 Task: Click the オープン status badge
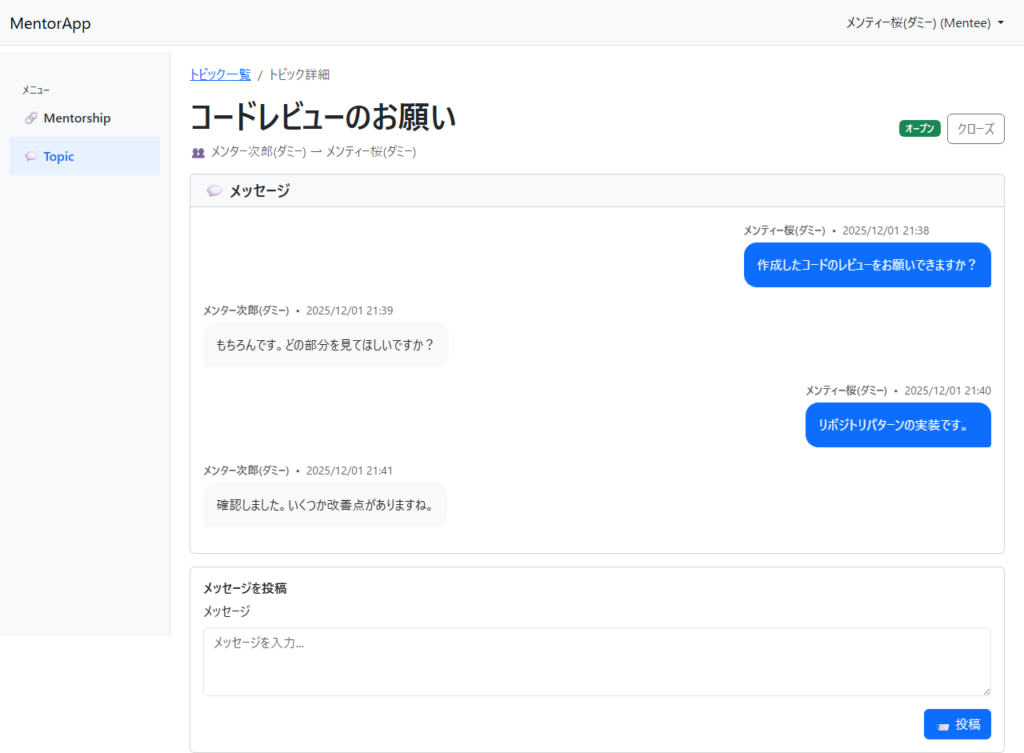920,129
